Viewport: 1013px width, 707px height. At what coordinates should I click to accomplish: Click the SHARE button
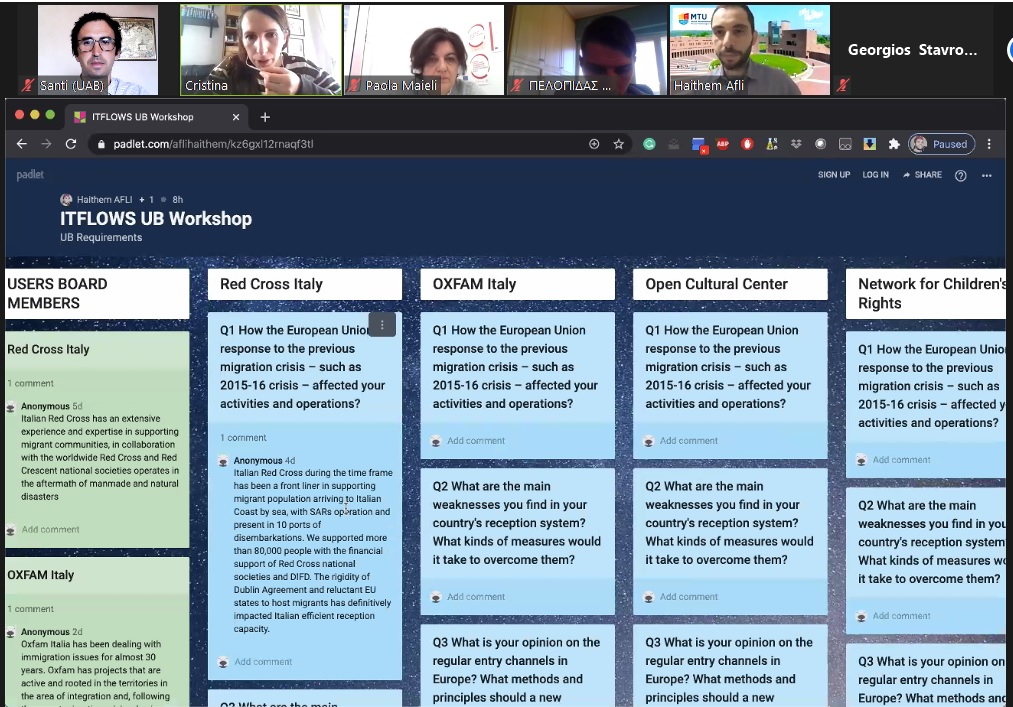[x=922, y=174]
